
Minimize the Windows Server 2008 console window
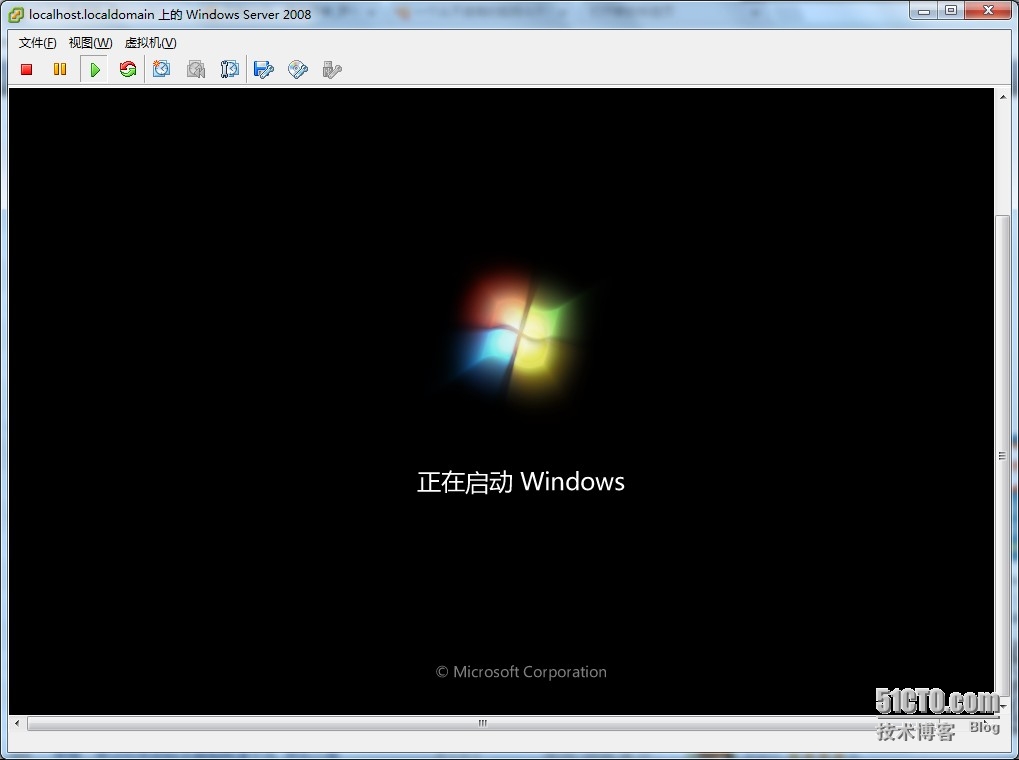coord(923,10)
